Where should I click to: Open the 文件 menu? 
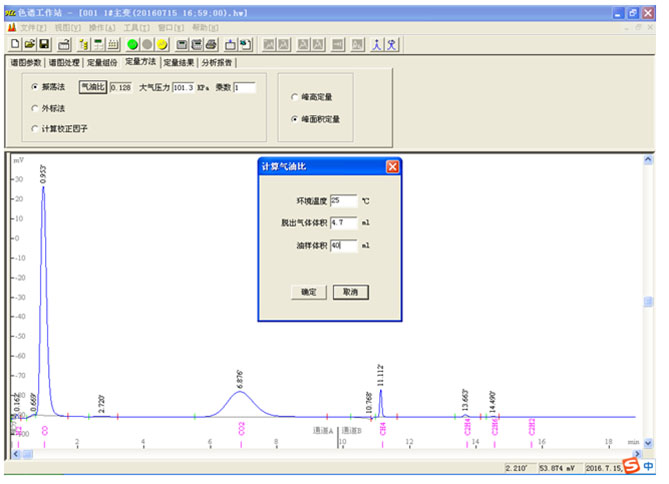coord(33,27)
